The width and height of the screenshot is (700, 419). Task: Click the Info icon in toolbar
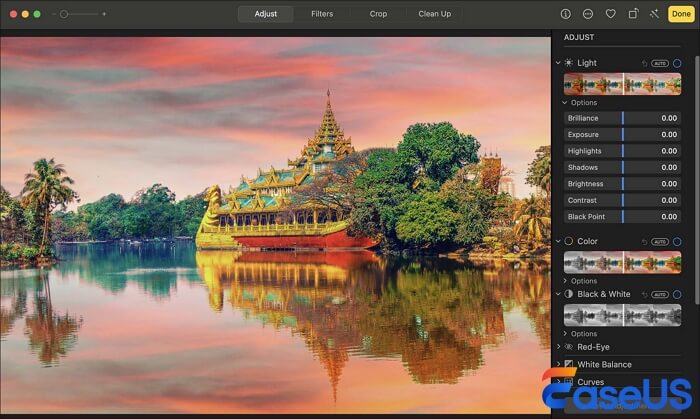point(565,14)
